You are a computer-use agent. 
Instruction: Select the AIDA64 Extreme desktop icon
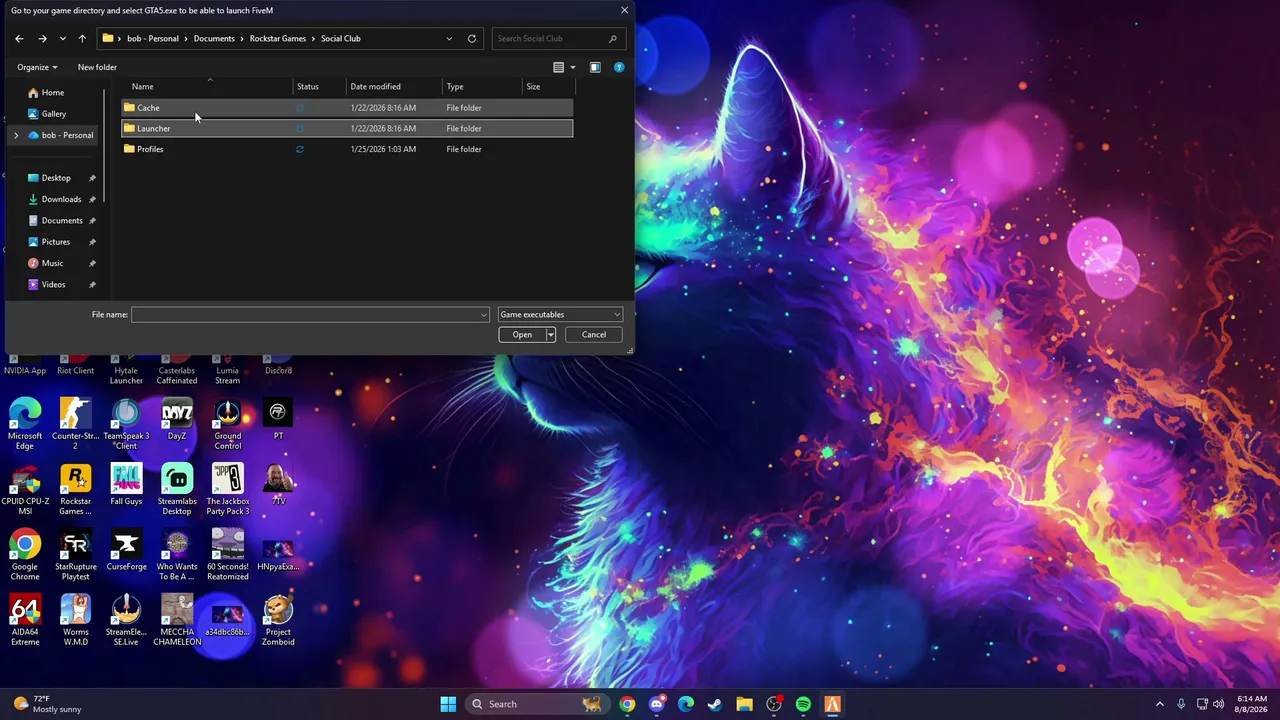pyautogui.click(x=25, y=620)
